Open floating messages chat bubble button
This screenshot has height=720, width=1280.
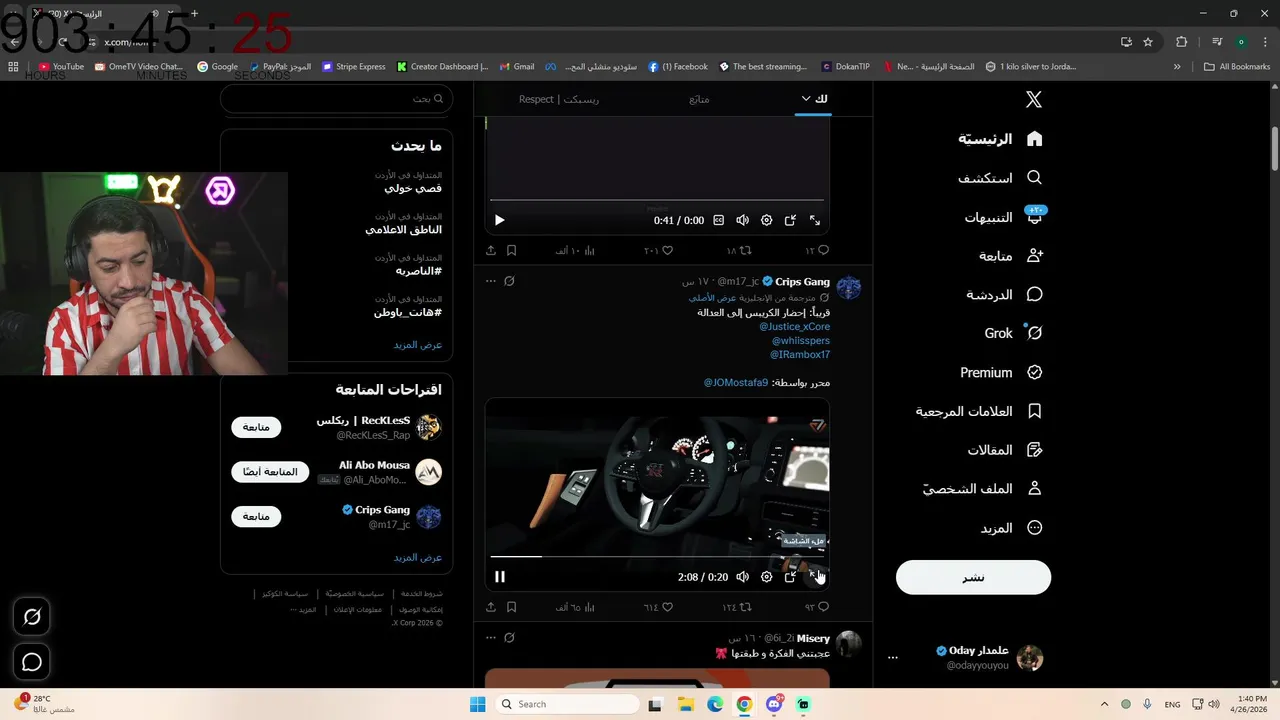click(x=32, y=662)
